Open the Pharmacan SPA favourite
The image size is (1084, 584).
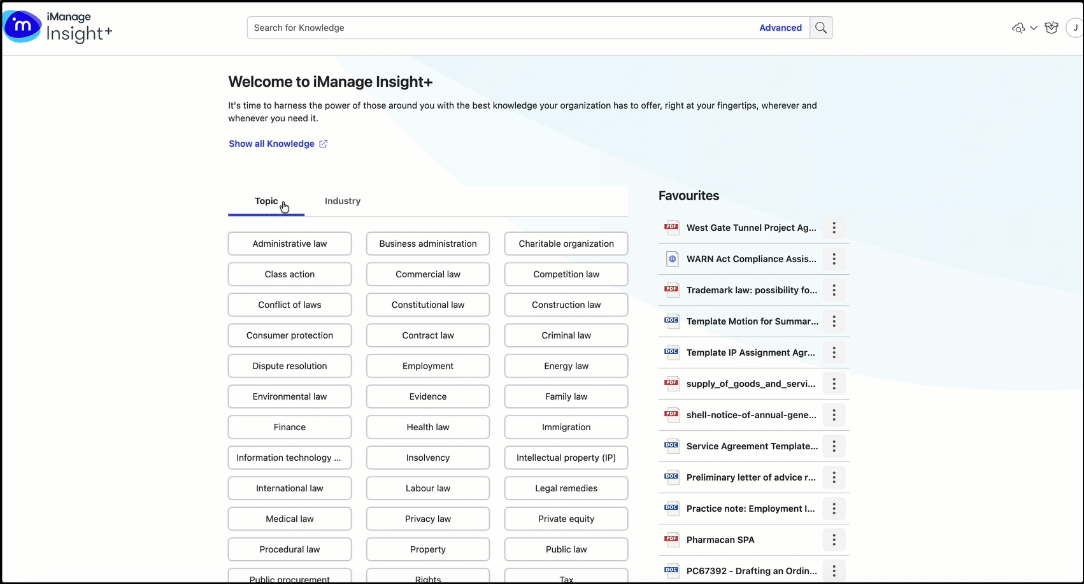(x=720, y=540)
